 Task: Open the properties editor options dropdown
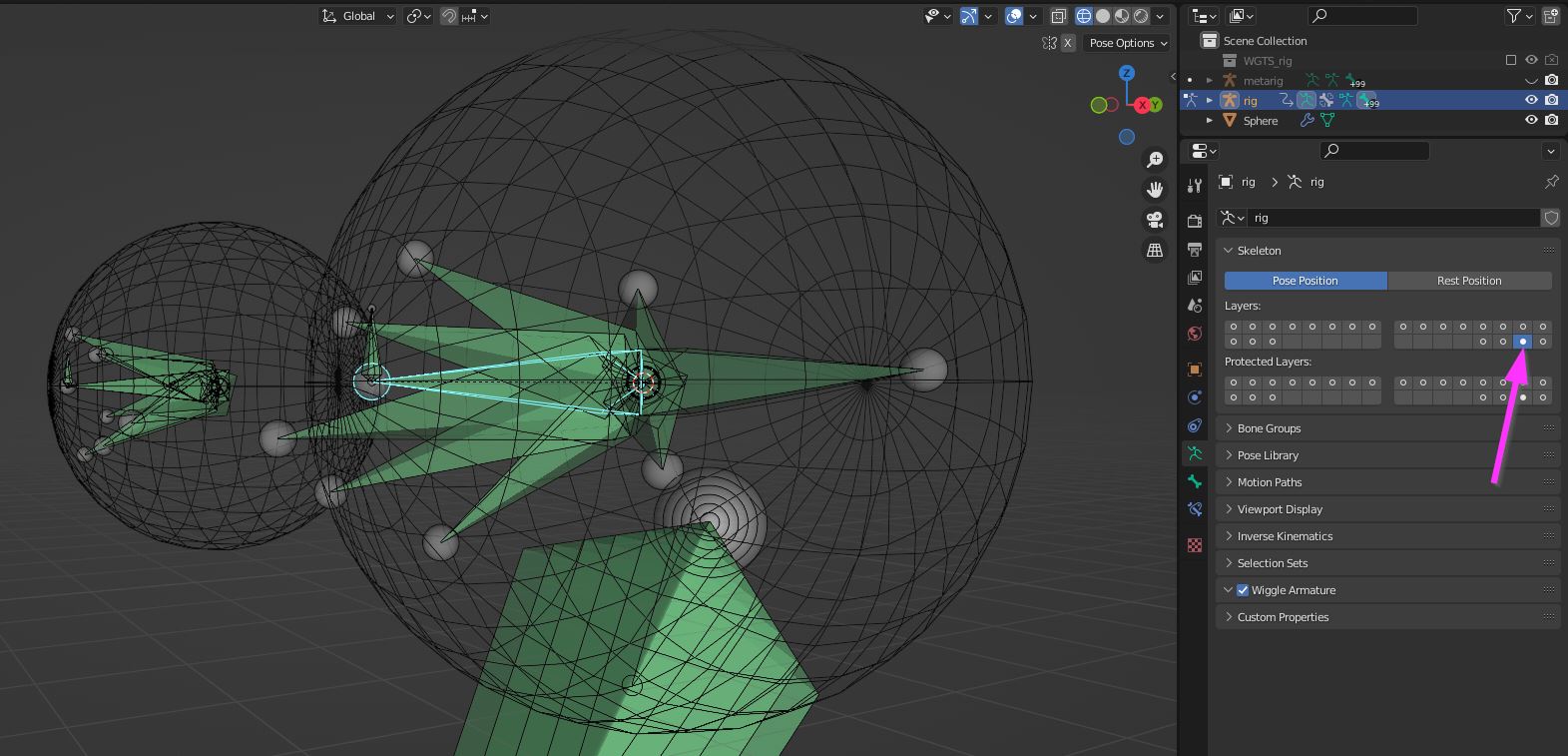pyautogui.click(x=1550, y=151)
